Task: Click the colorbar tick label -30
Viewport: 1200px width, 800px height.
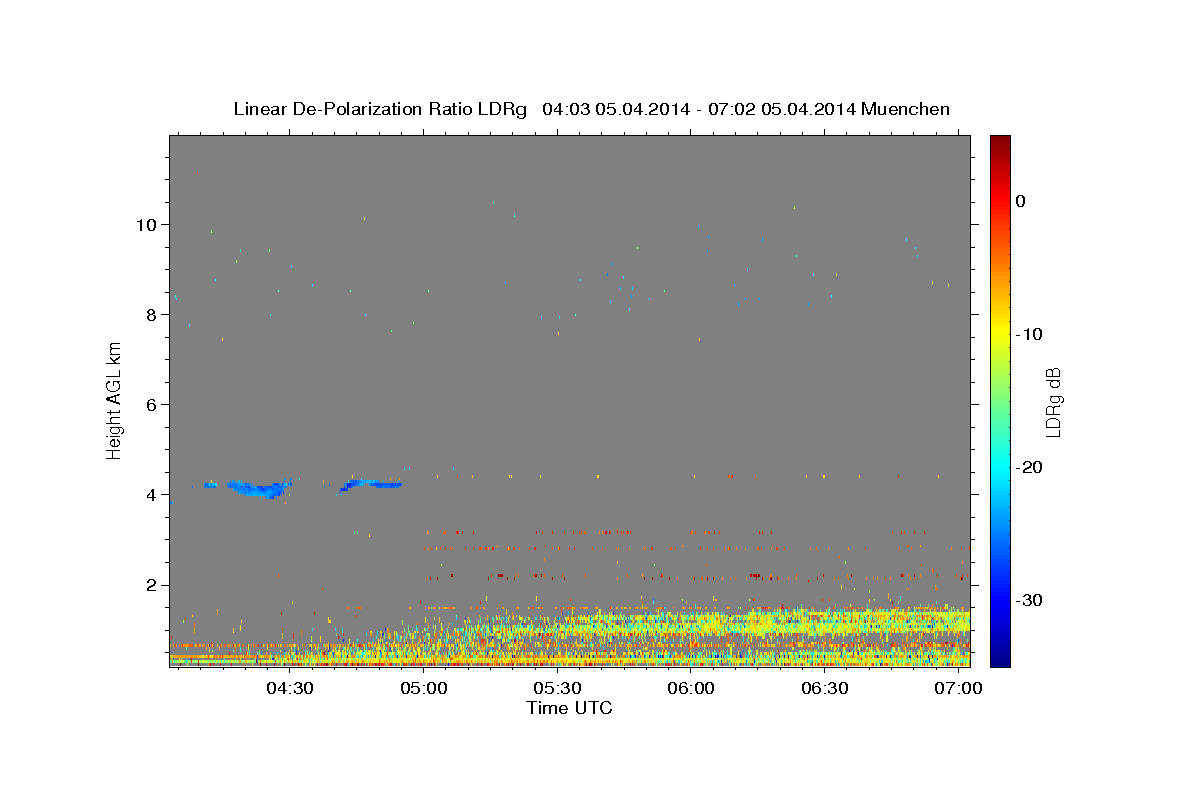Action: [x=1029, y=600]
